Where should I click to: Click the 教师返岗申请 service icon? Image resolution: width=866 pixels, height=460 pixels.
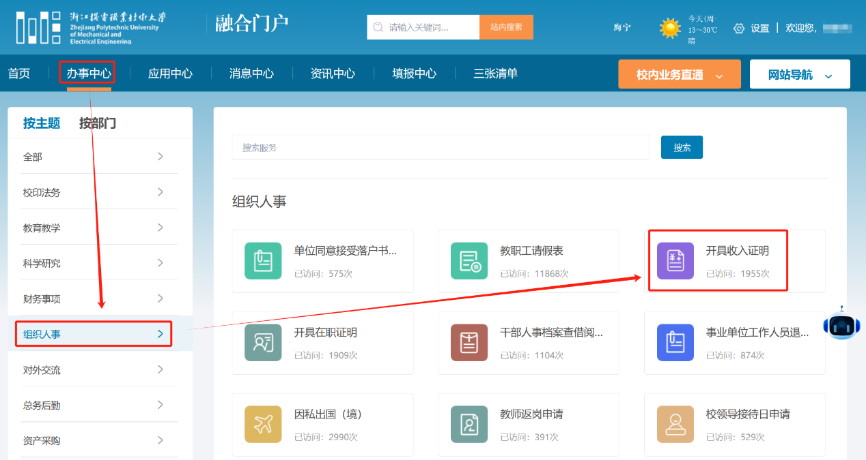point(469,424)
